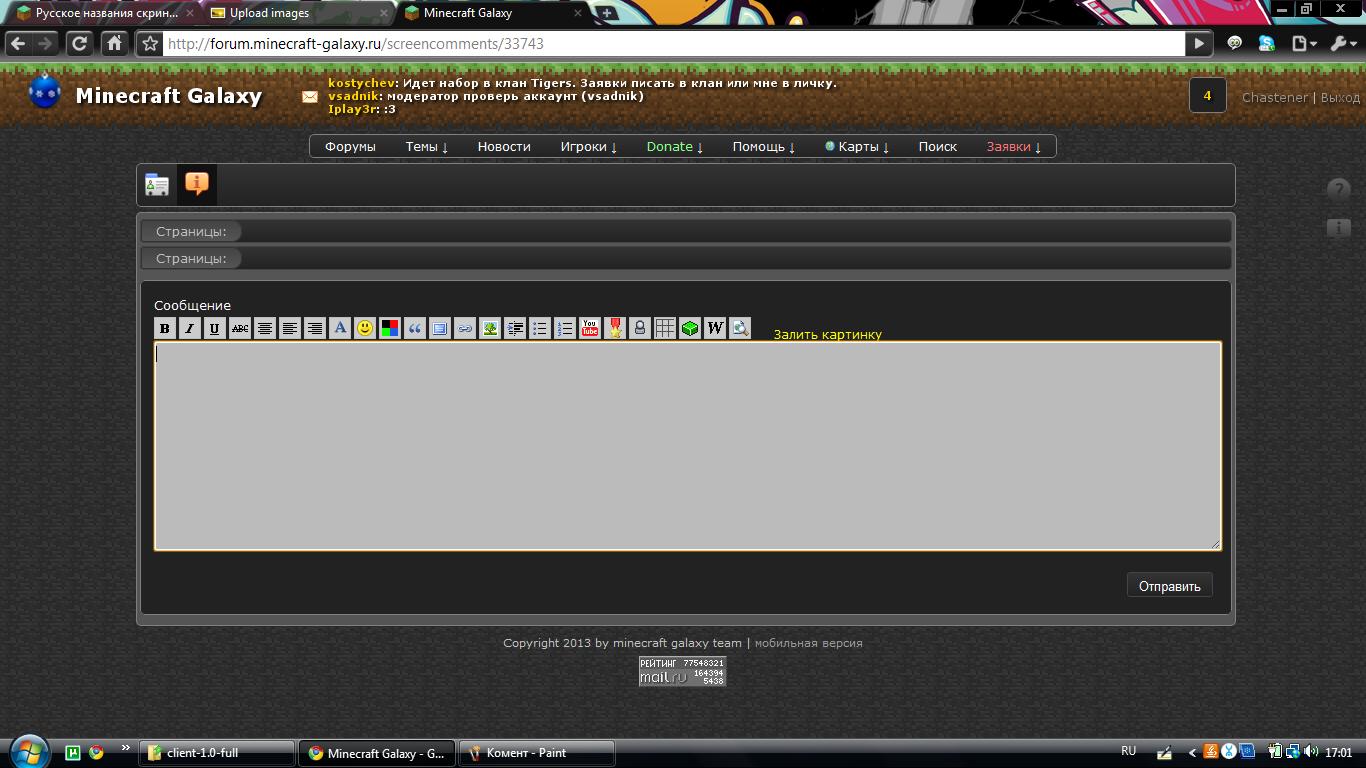The image size is (1366, 768).
Task: Open the Minecraft Galaxy home title
Action: click(169, 96)
